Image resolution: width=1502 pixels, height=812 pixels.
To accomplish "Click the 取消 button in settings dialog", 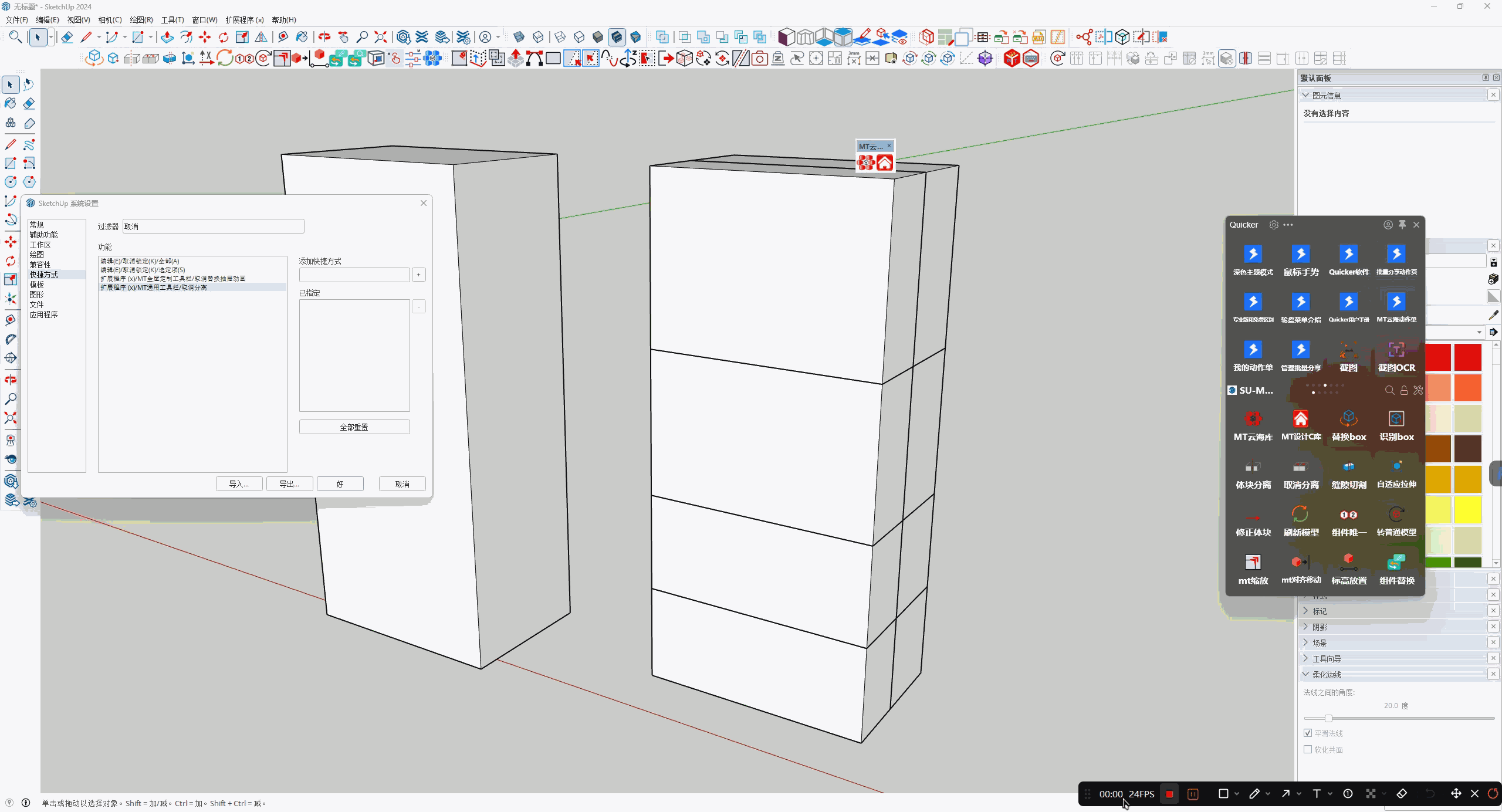I will coord(402,484).
